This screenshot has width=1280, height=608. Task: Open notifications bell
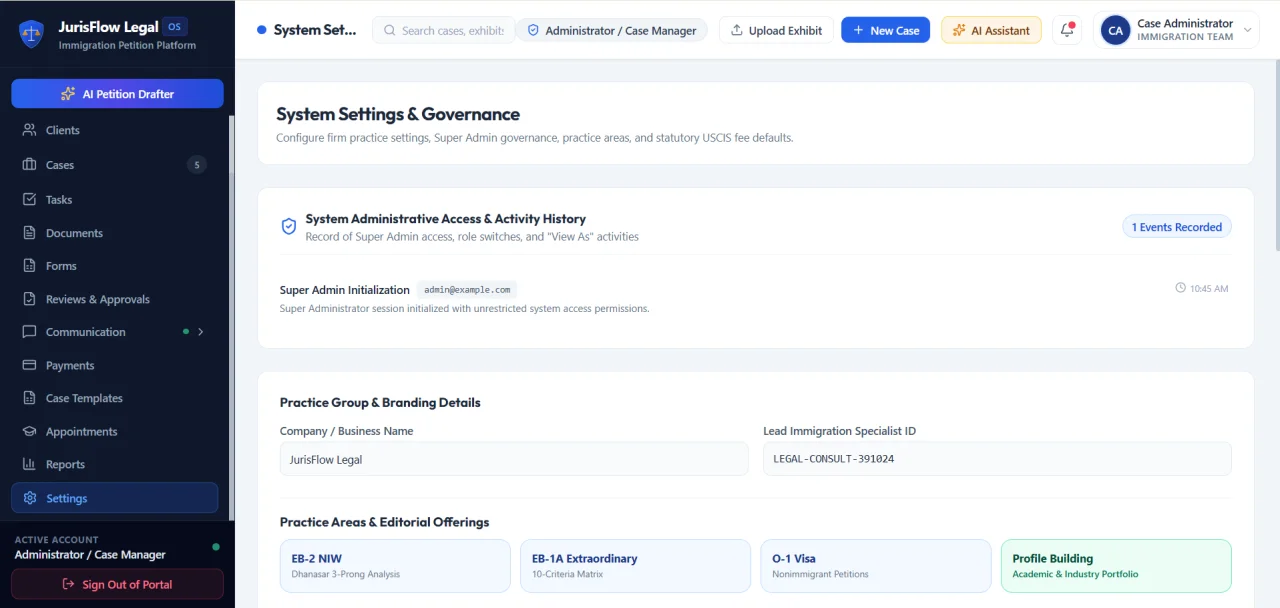1067,30
